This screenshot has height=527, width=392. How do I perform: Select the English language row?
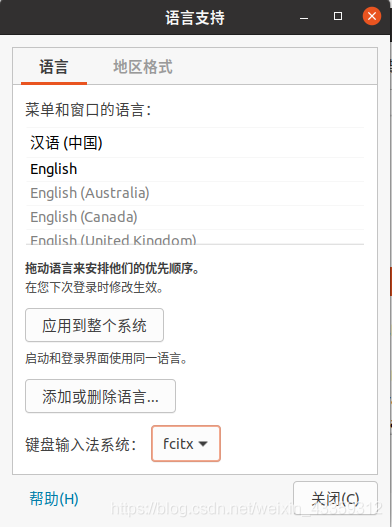pyautogui.click(x=195, y=169)
